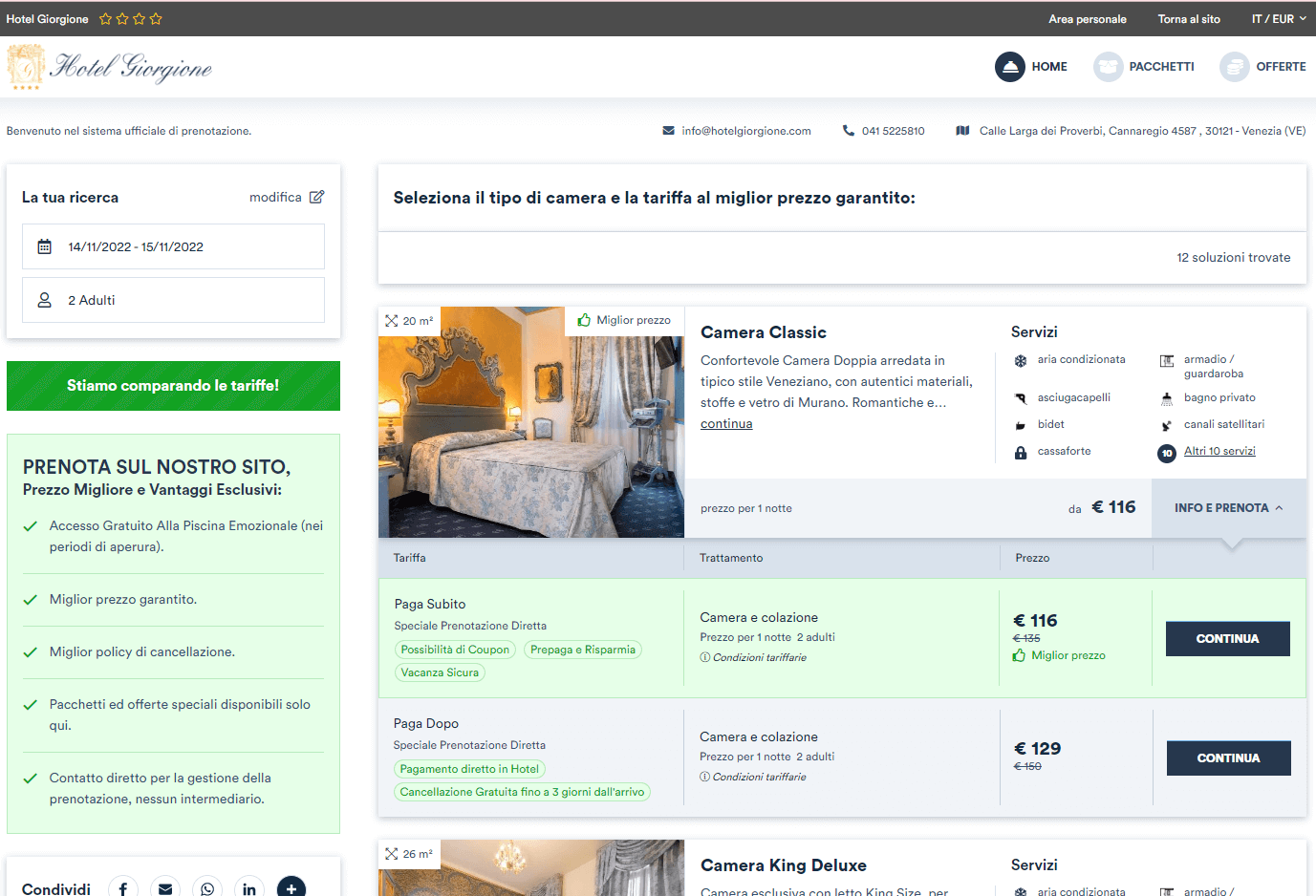
Task: Open the IT / EUR language and currency dropdown
Action: (1279, 19)
